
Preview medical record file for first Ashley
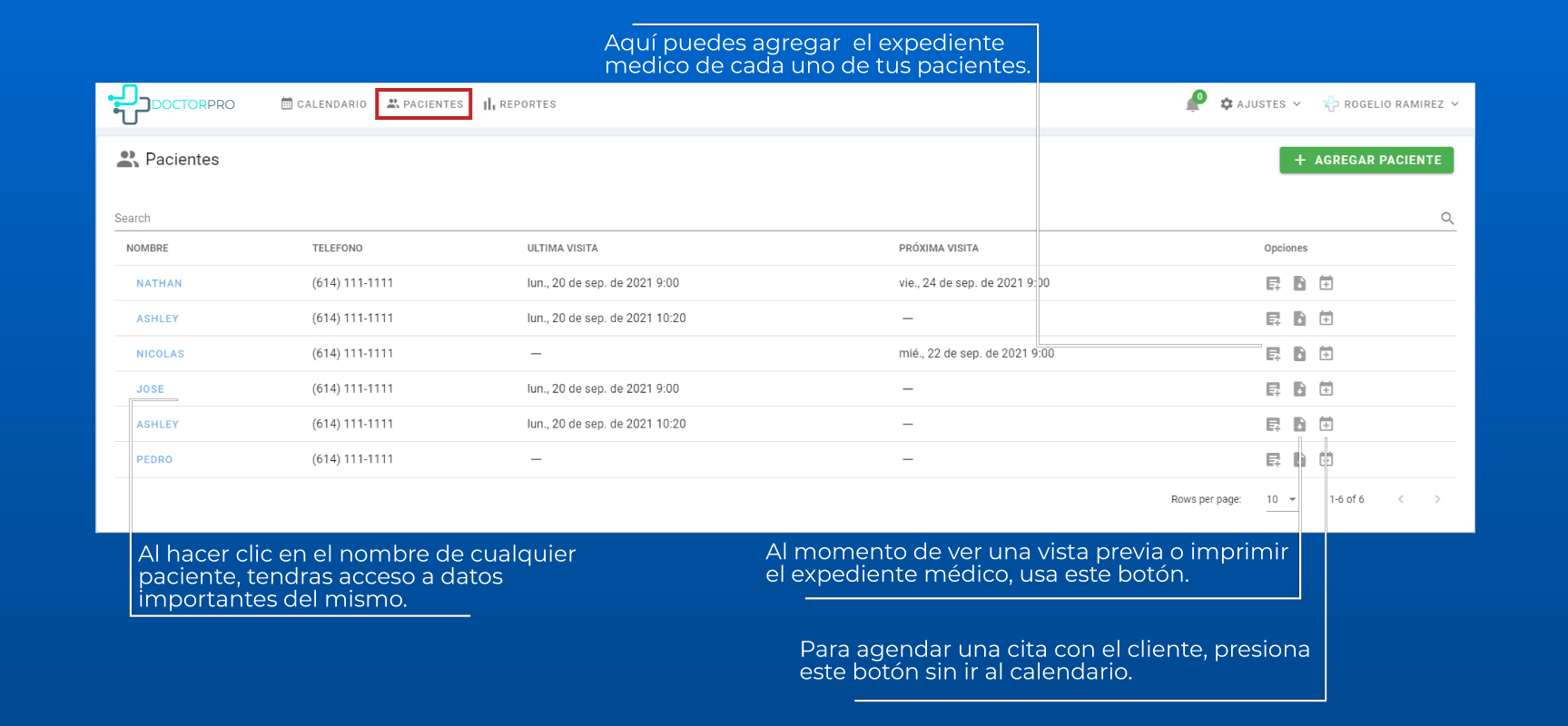(1299, 319)
